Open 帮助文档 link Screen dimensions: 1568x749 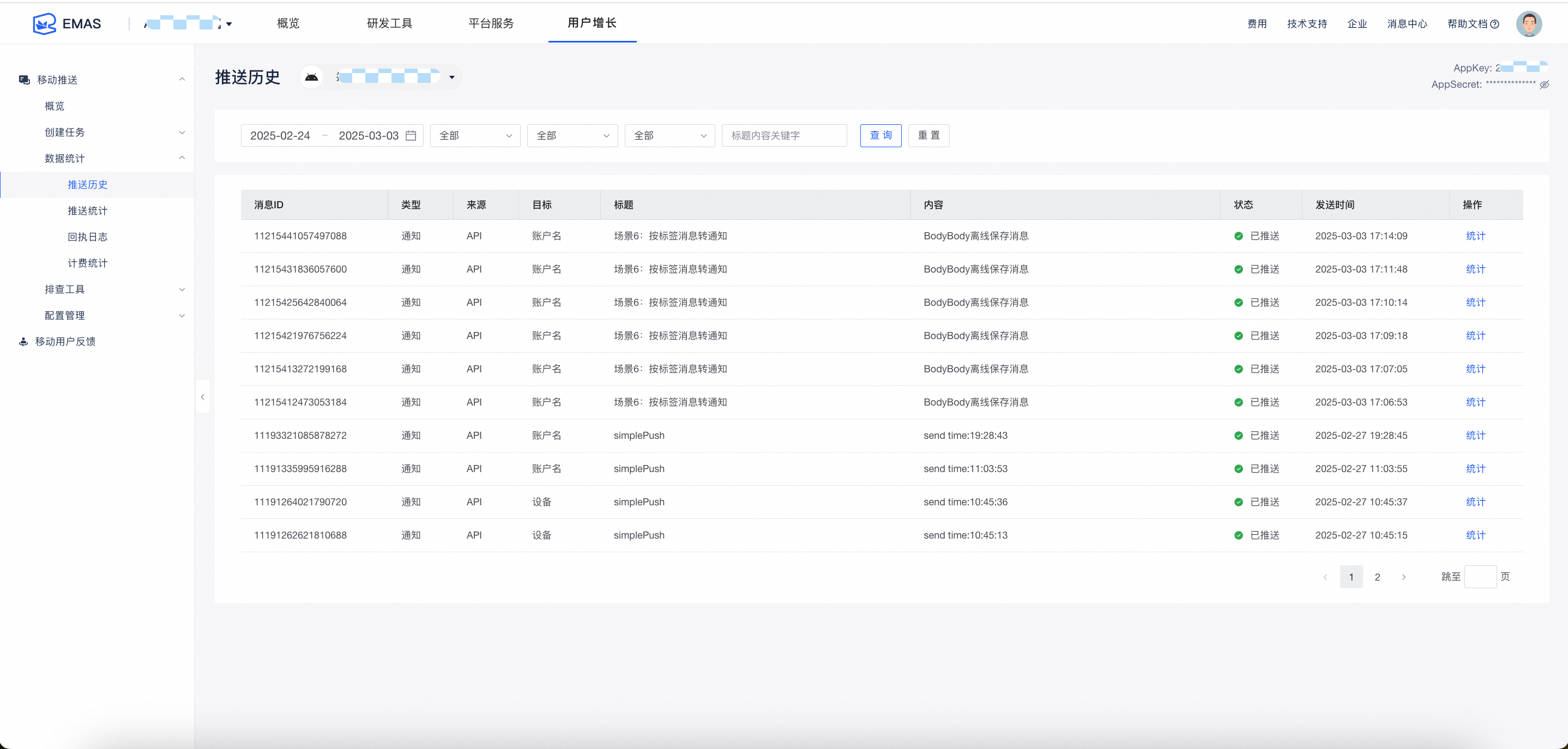[1467, 24]
